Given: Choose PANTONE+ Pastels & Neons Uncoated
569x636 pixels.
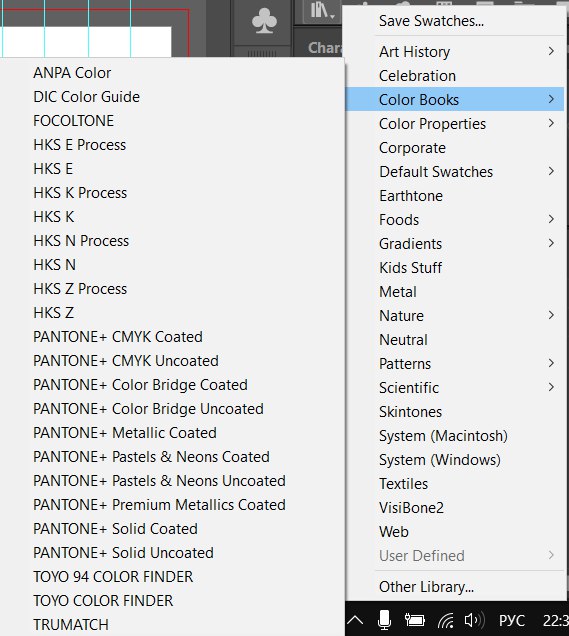Looking at the screenshot, I should [172, 481].
